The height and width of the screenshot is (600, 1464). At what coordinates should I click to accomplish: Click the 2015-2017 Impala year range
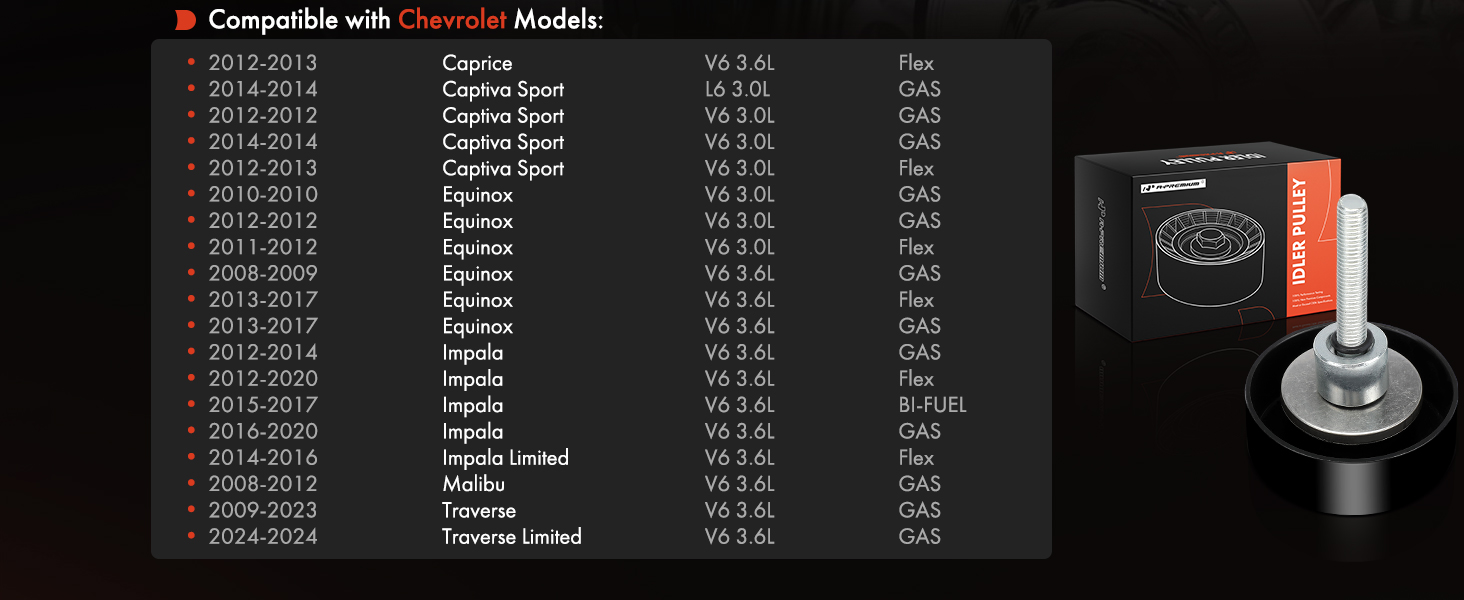[x=263, y=405]
